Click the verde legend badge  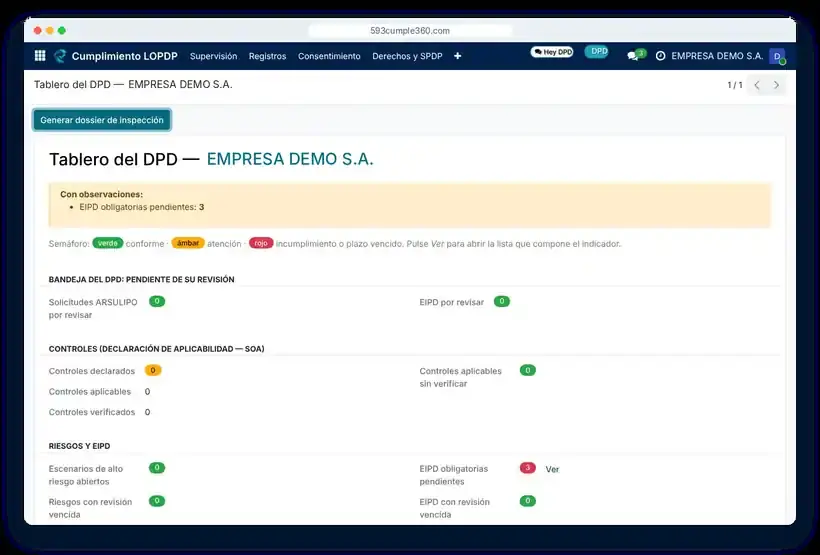pos(108,243)
